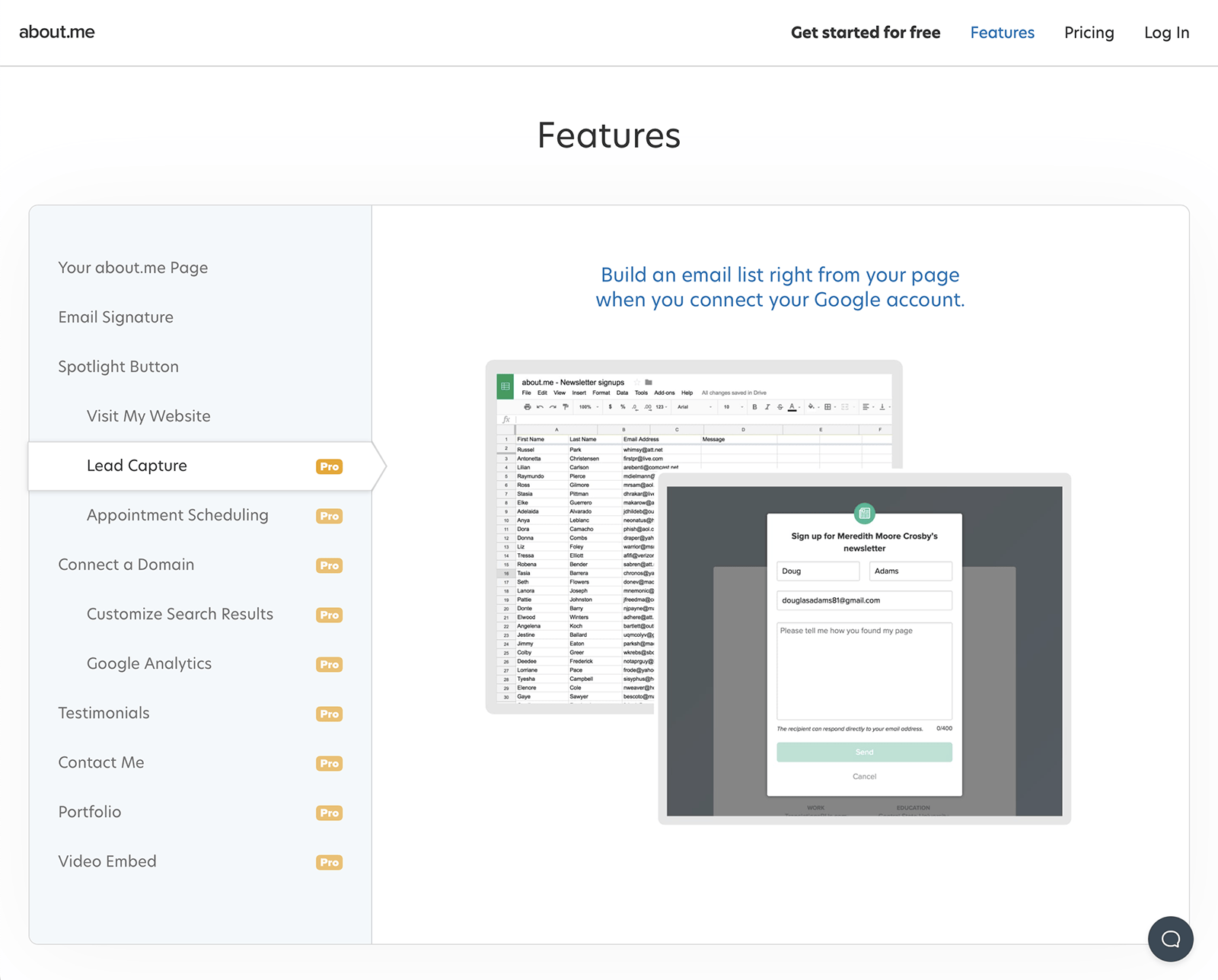Click Get started for free
Image resolution: width=1218 pixels, height=980 pixels.
click(x=866, y=33)
